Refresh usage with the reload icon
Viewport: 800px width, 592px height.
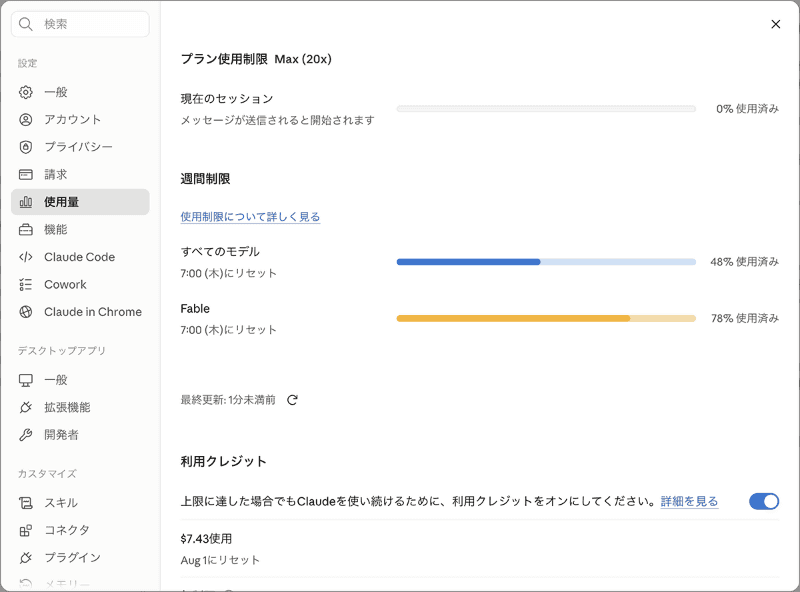click(x=292, y=400)
